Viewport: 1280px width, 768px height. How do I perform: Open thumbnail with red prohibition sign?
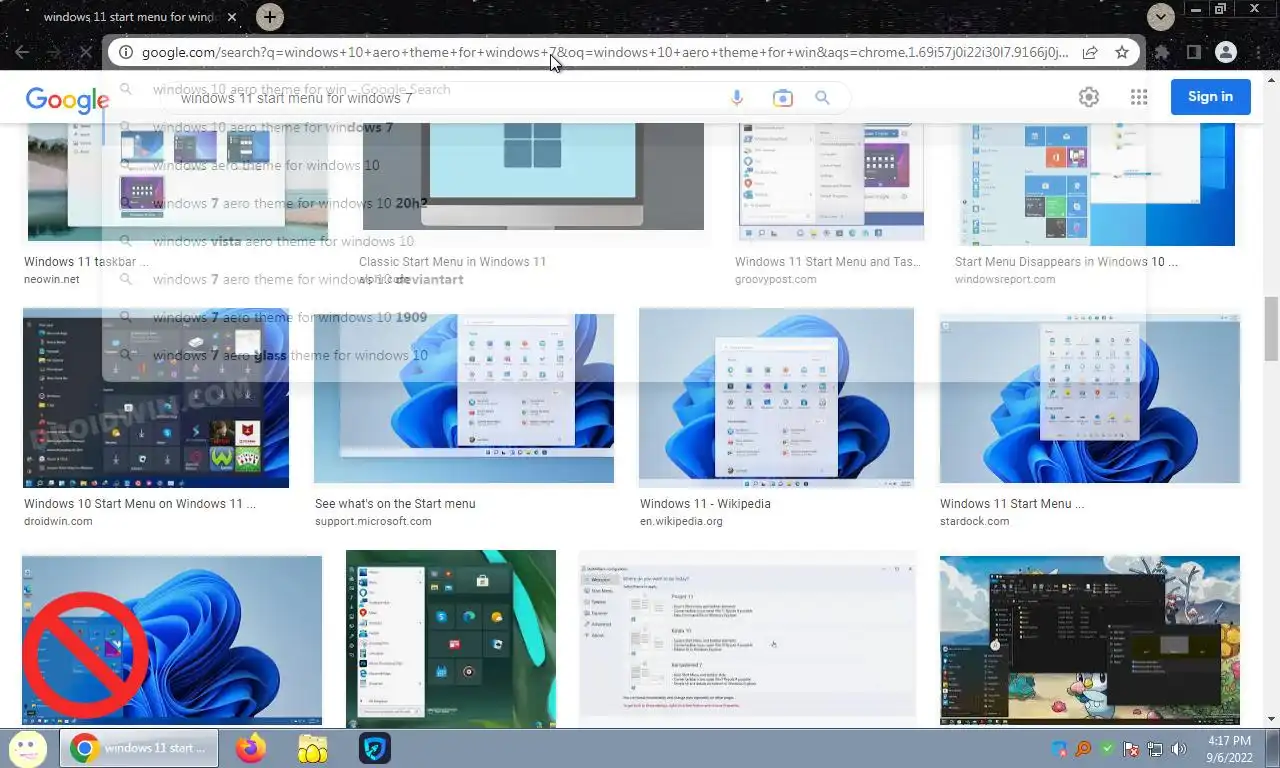172,640
